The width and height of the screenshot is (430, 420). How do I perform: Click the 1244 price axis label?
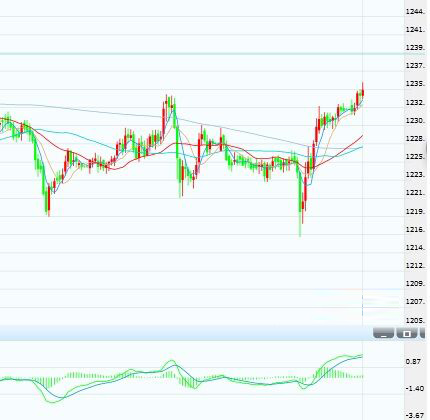(x=415, y=12)
